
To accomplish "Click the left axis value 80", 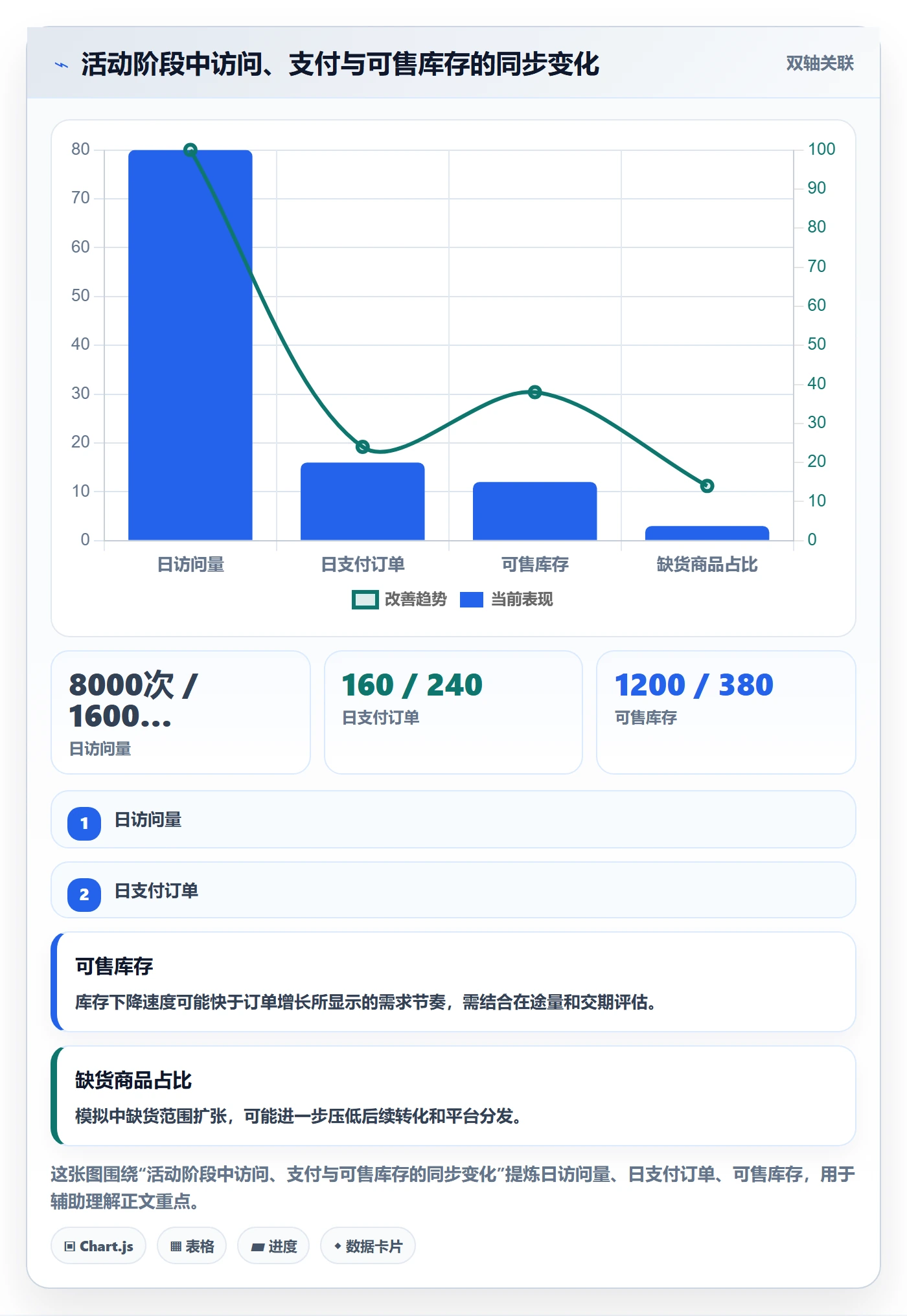I will (81, 150).
